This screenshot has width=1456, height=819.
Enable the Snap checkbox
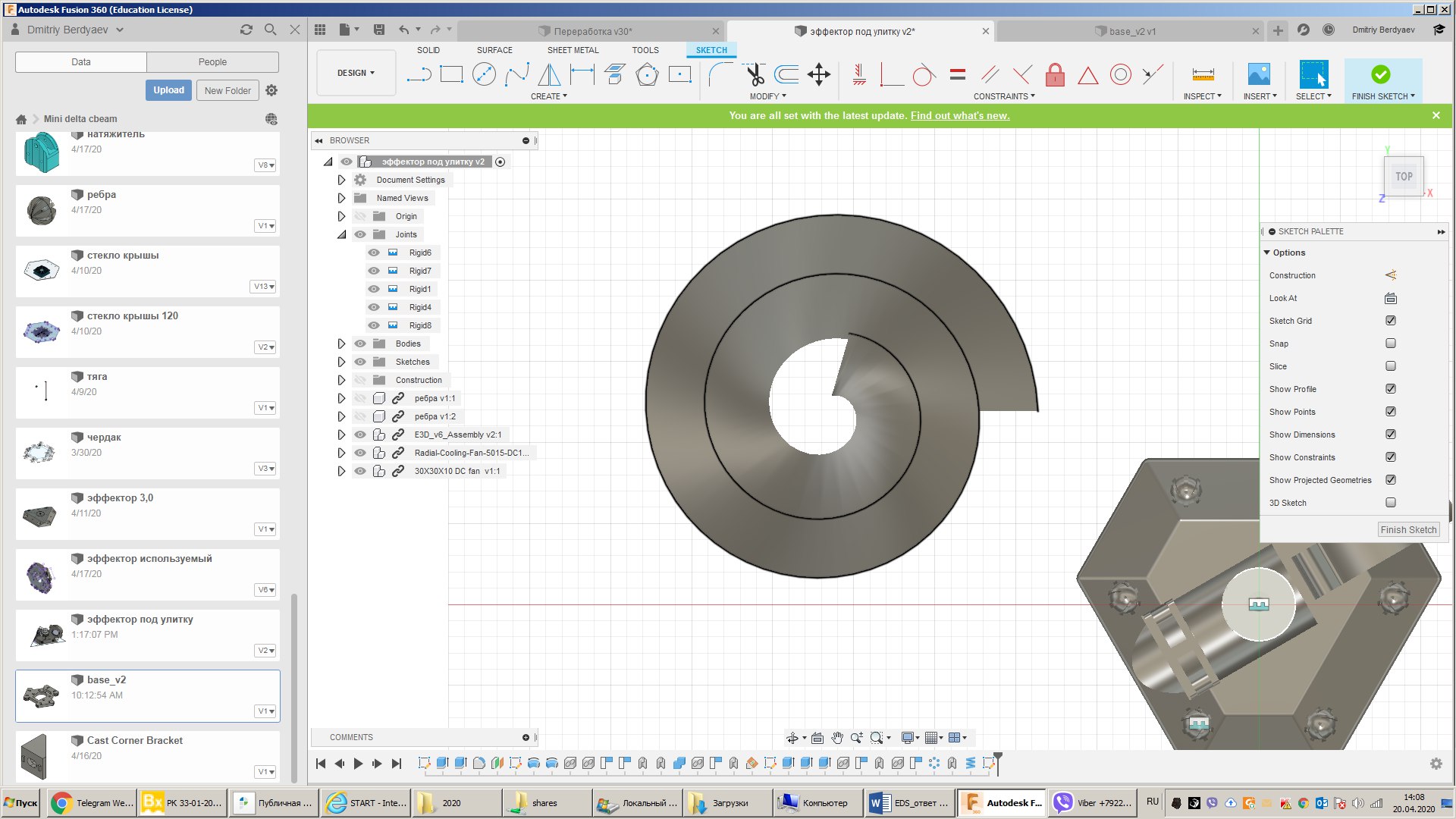pyautogui.click(x=1391, y=344)
